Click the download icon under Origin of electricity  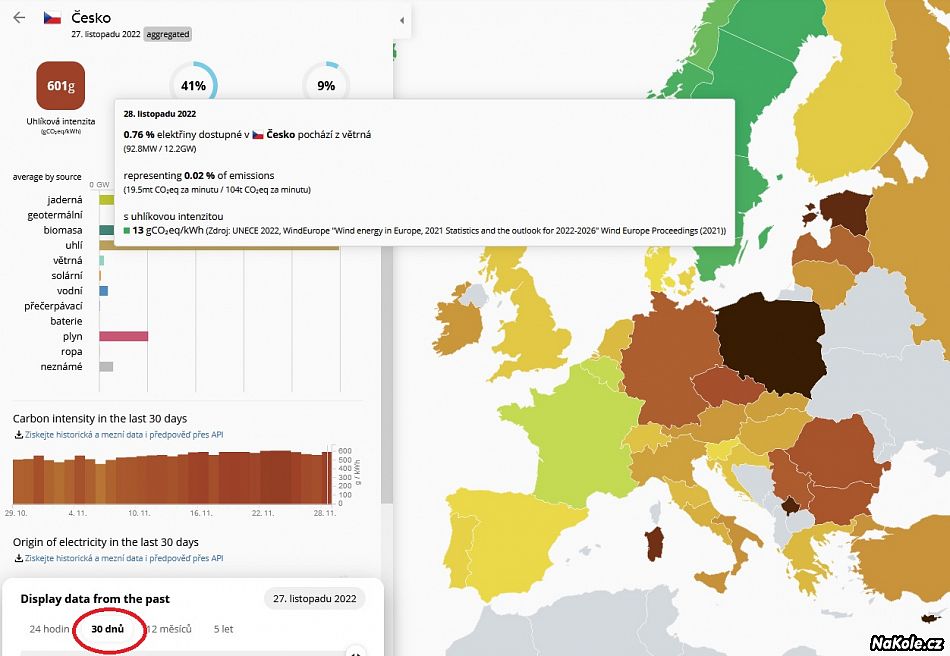pyautogui.click(x=18, y=558)
